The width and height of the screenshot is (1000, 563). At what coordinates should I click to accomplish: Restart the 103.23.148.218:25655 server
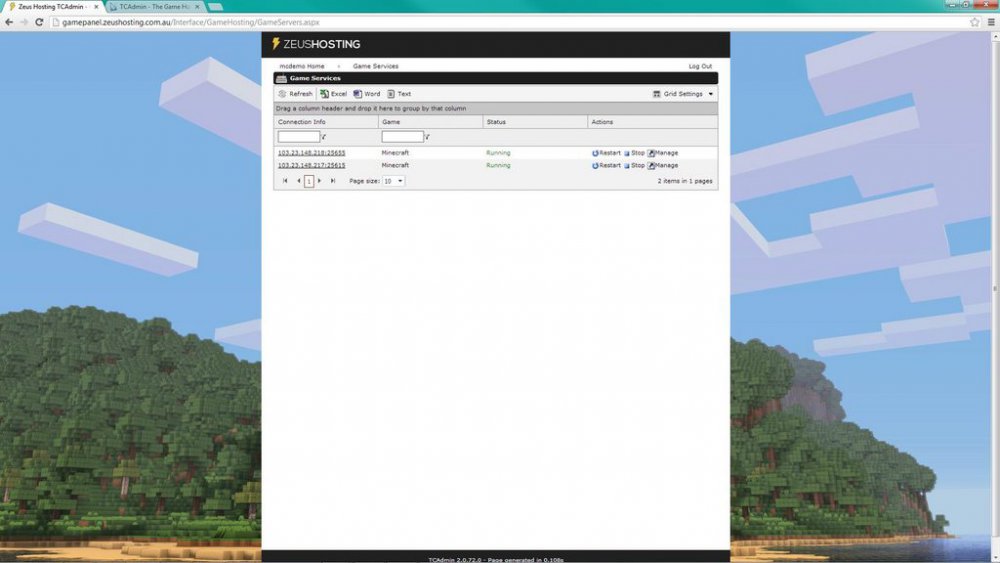coord(606,153)
